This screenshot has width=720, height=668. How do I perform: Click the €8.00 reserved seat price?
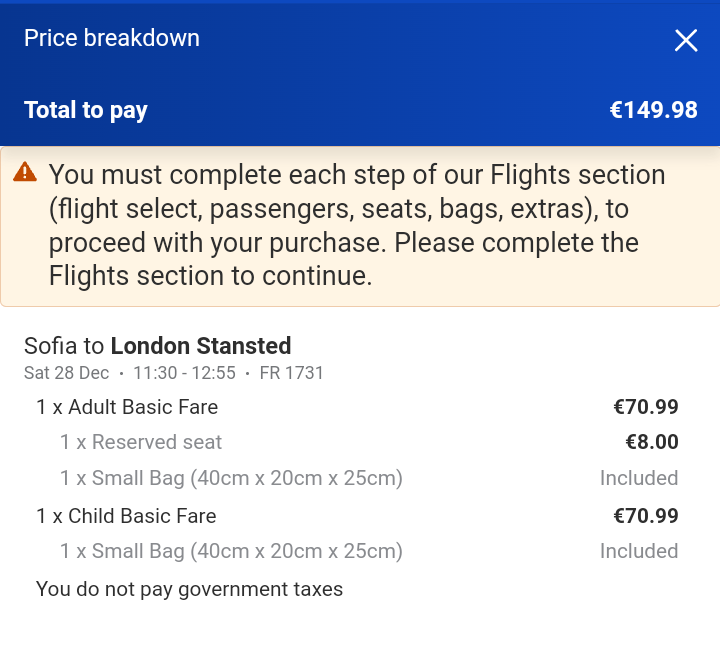click(652, 442)
